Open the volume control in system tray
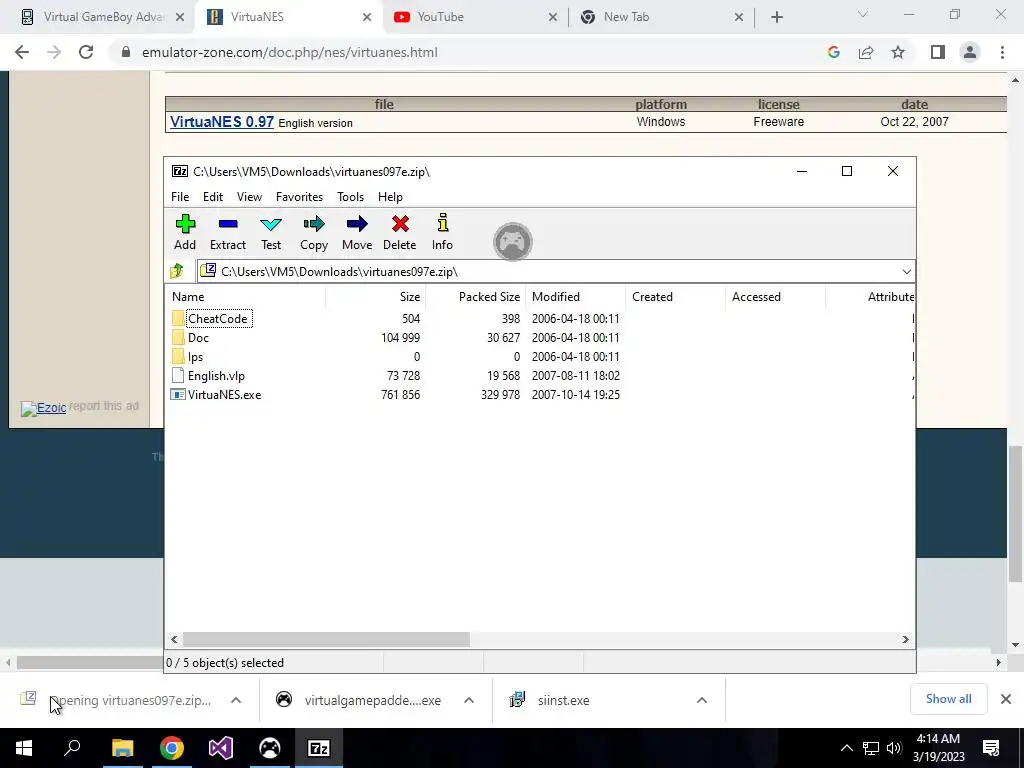Viewport: 1024px width, 768px height. [x=894, y=748]
